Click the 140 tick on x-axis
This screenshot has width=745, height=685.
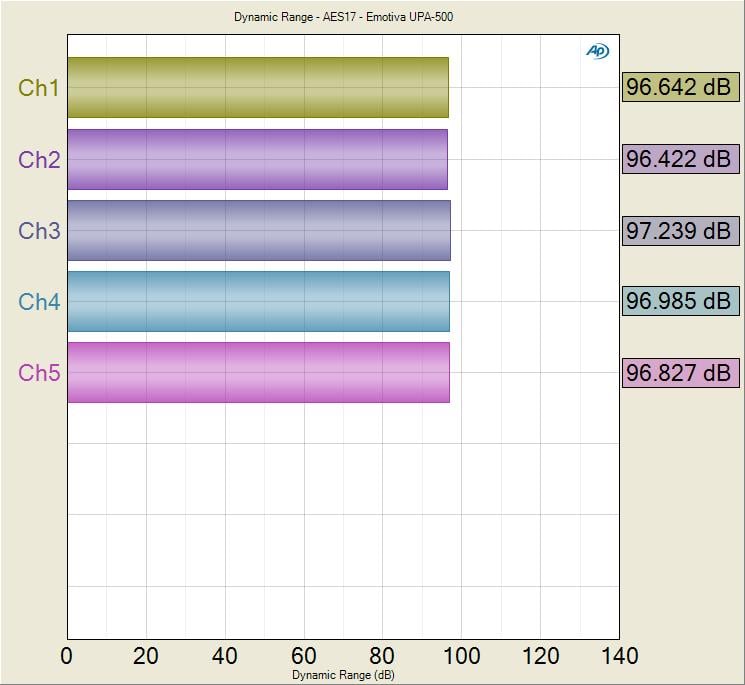click(619, 656)
